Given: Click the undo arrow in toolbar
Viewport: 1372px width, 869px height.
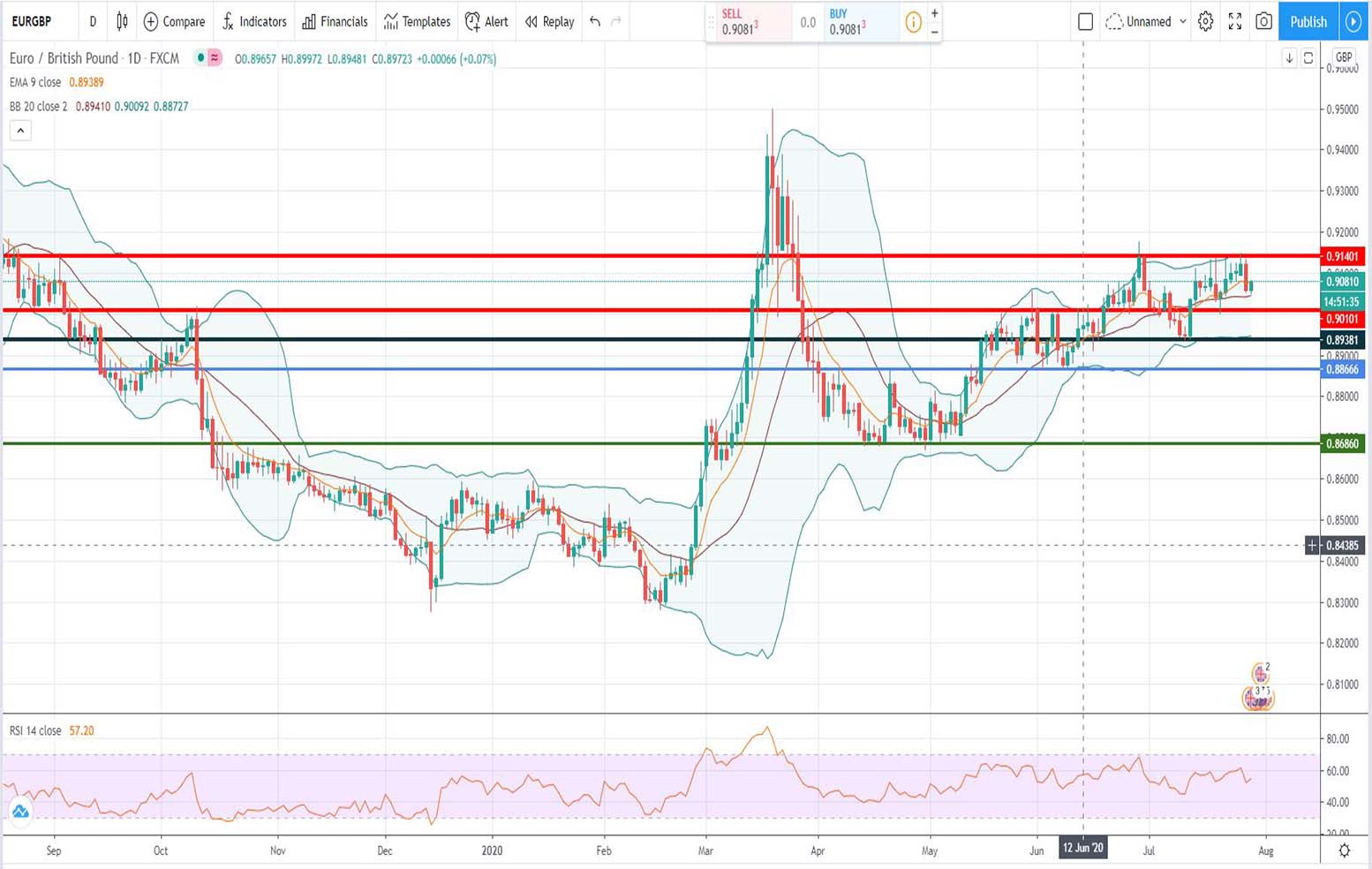Looking at the screenshot, I should click(x=595, y=21).
